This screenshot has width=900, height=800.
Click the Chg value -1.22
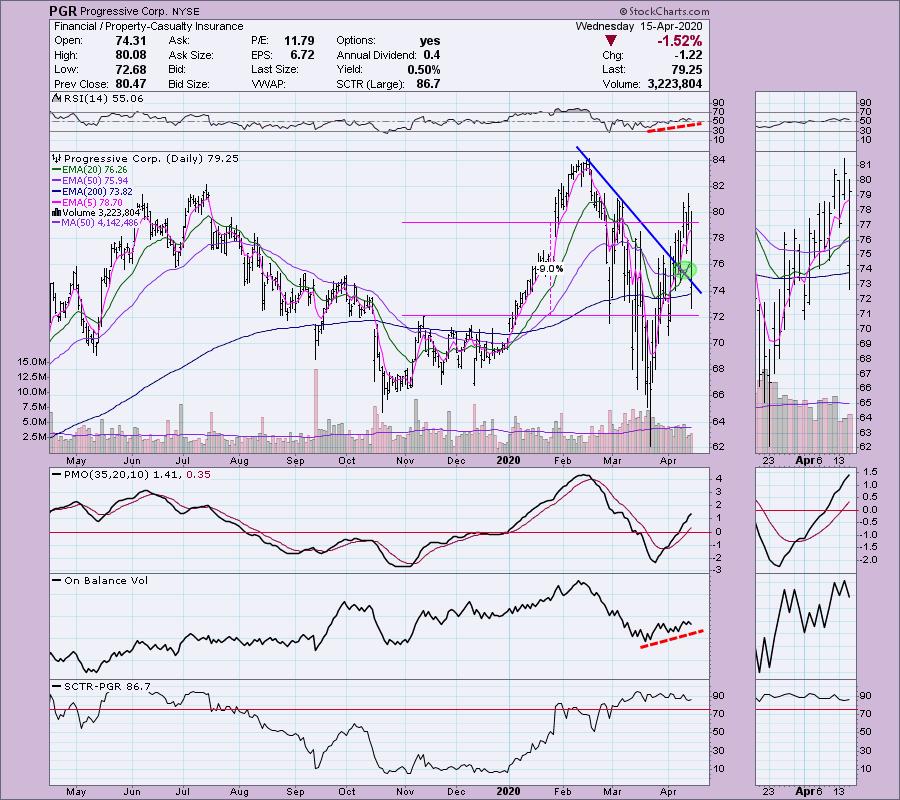(688, 55)
